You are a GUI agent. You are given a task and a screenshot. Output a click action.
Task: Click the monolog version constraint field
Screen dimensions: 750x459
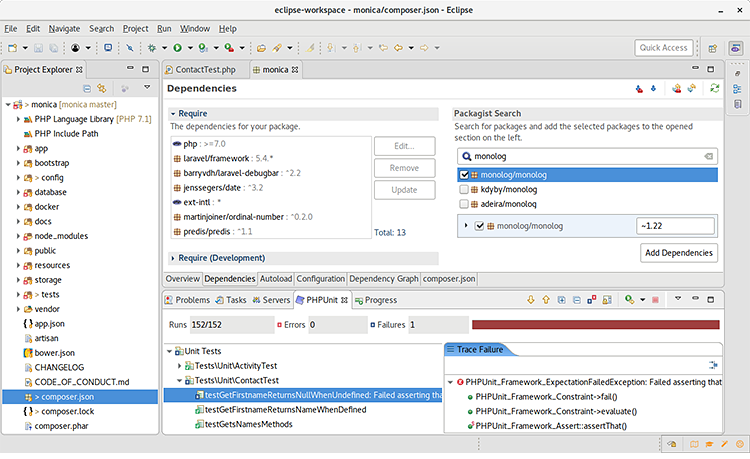click(x=674, y=226)
